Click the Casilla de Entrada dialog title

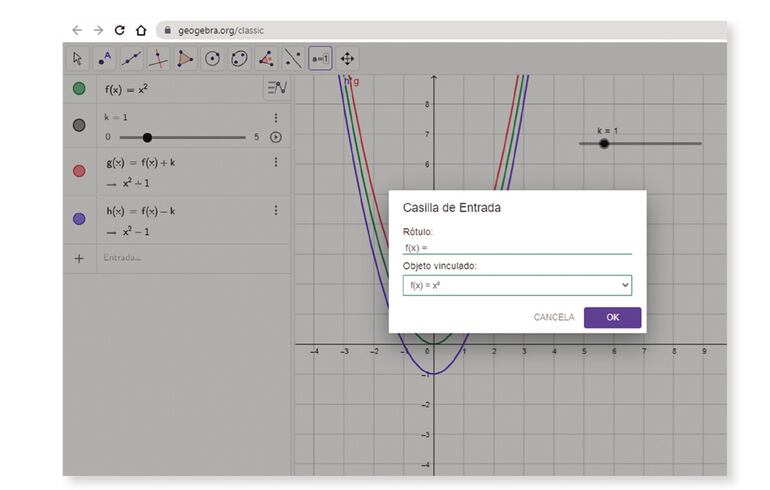[452, 208]
